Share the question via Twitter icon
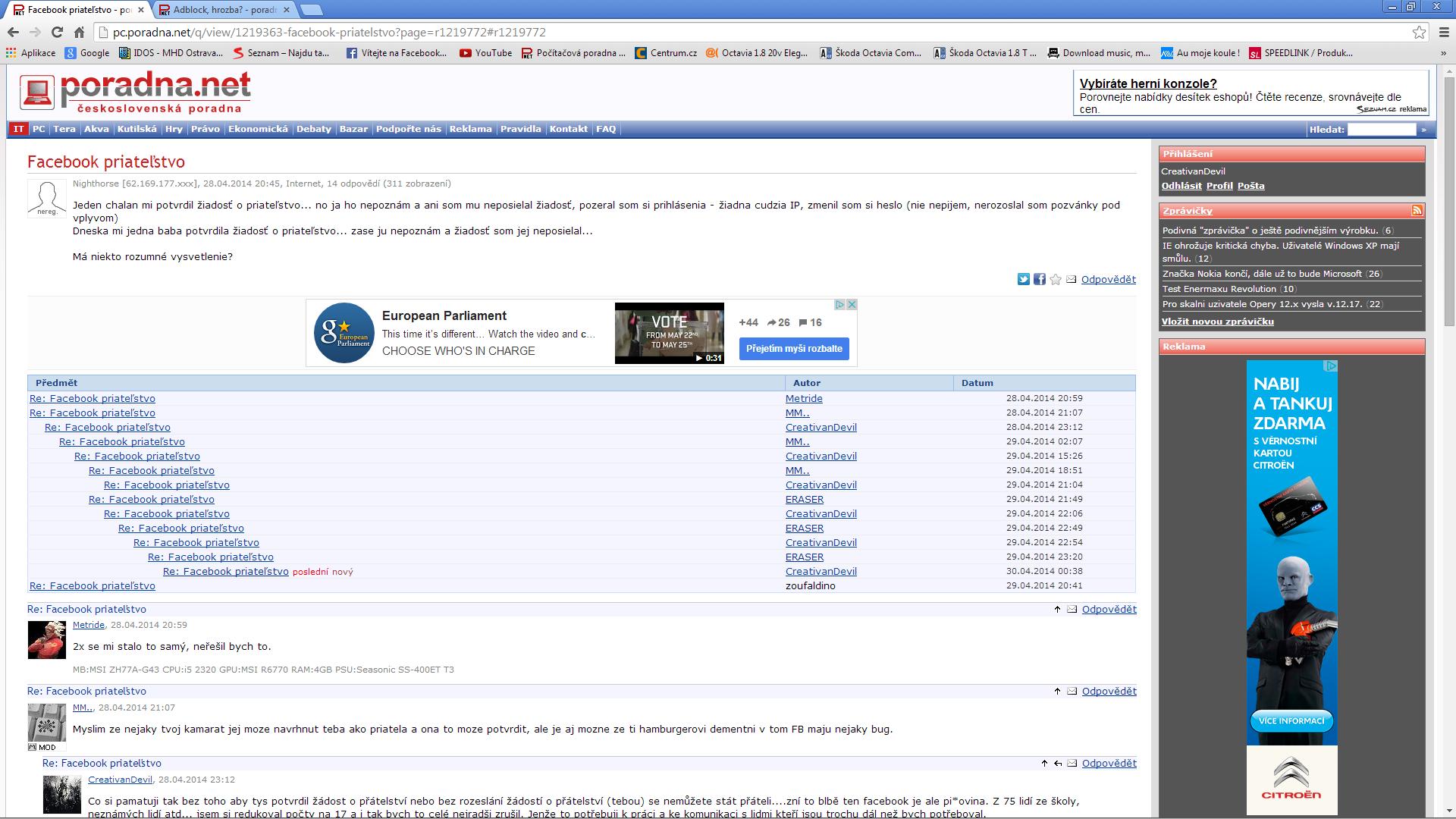Image resolution: width=1456 pixels, height=819 pixels. 1023,280
